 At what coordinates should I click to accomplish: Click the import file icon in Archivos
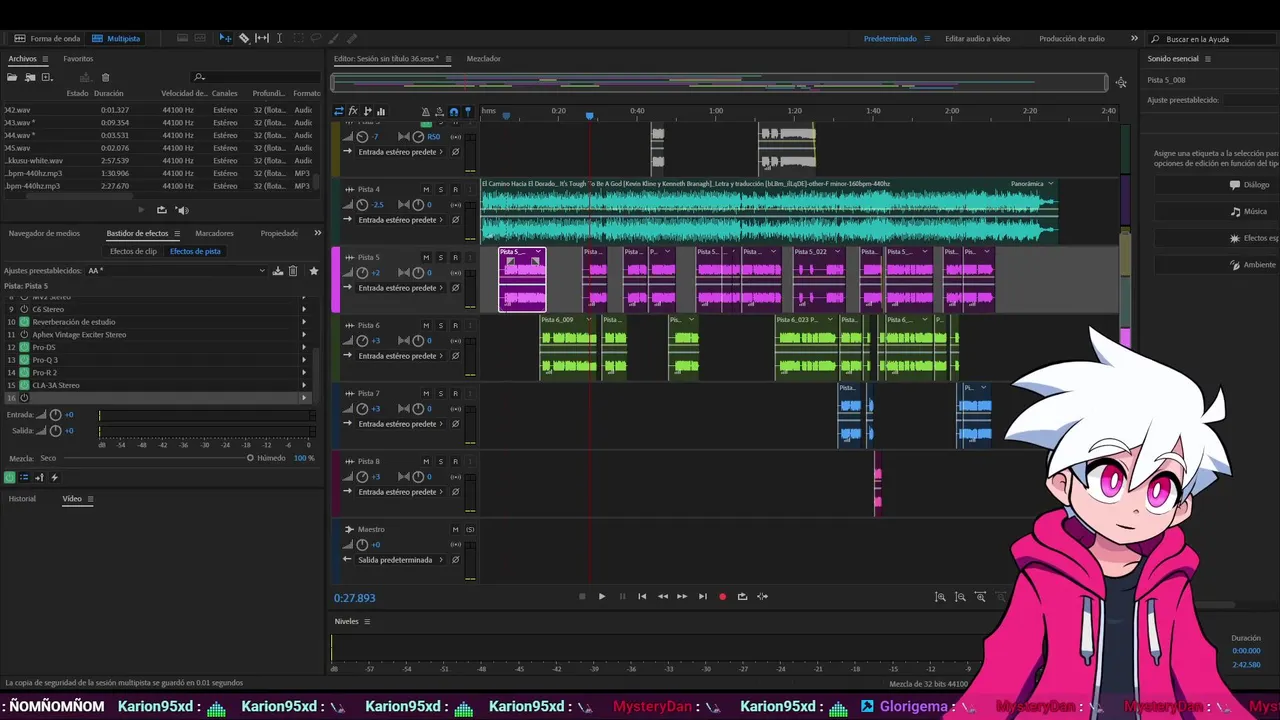(30, 77)
